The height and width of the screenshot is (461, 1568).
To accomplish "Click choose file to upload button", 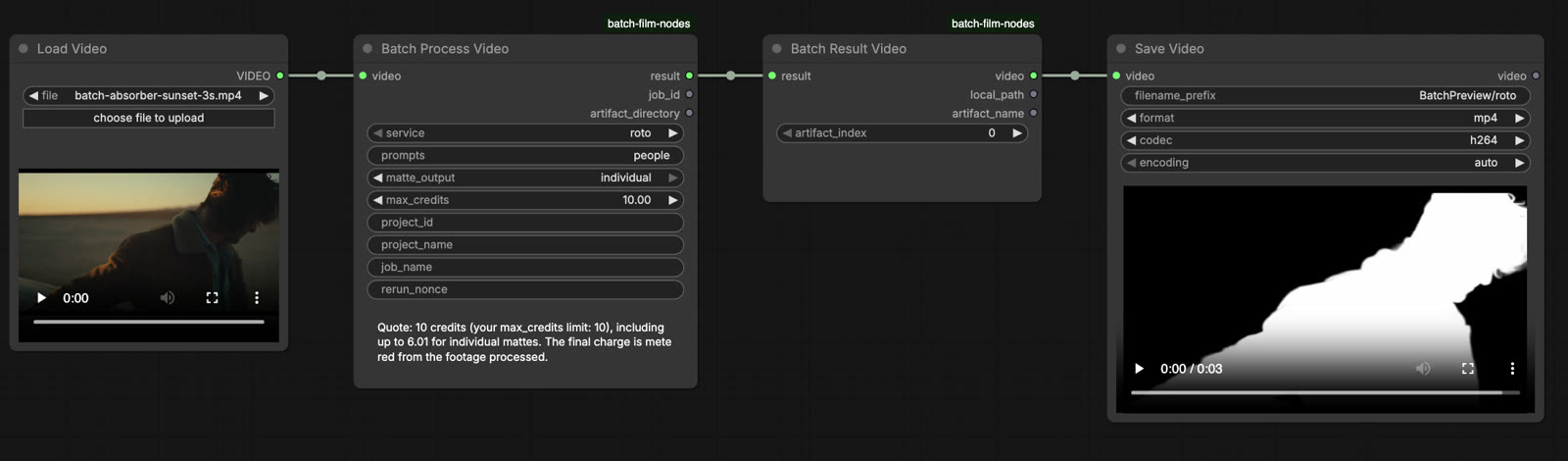I will [x=149, y=118].
